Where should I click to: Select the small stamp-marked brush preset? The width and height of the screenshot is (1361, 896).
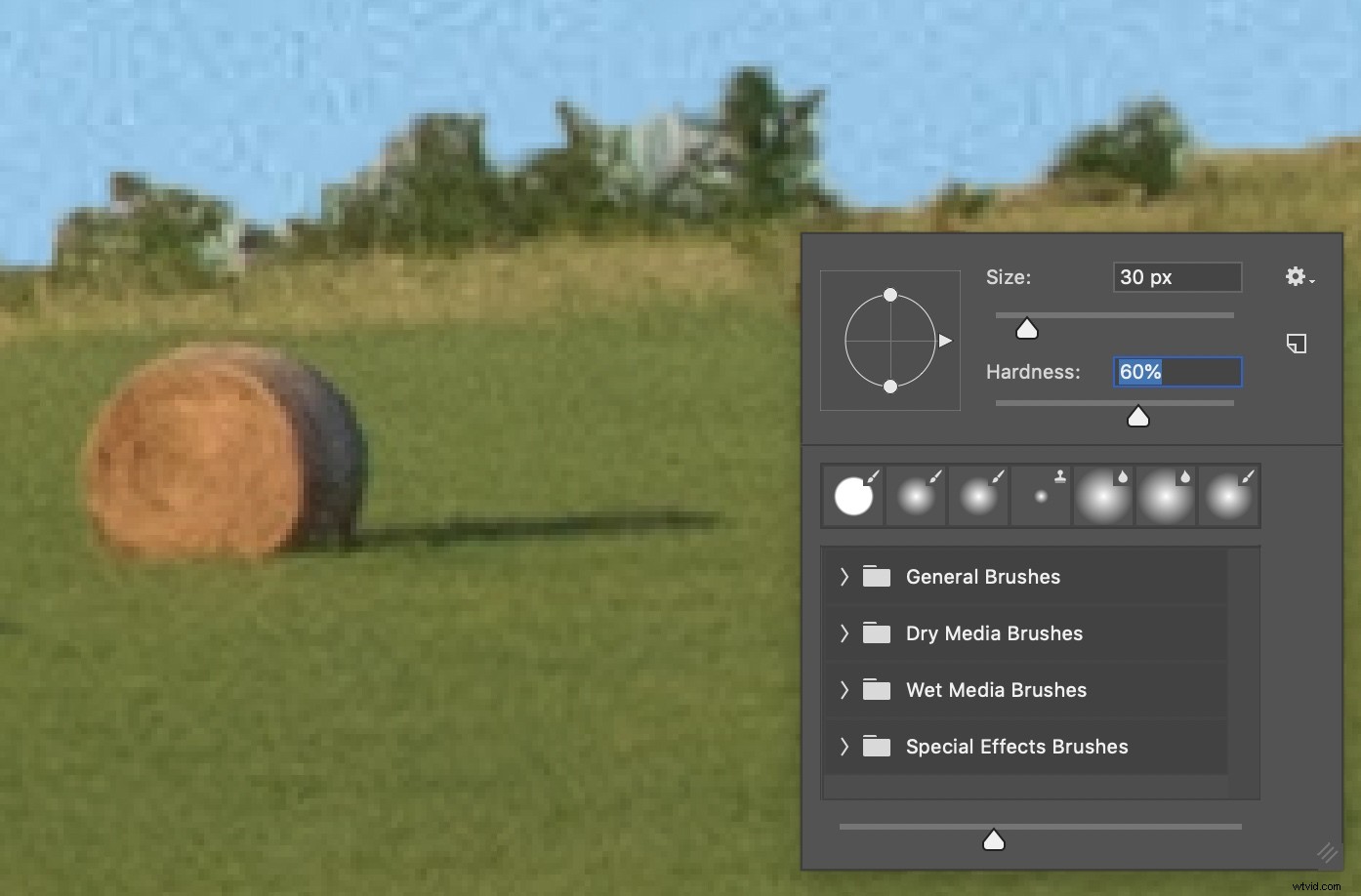click(1041, 494)
